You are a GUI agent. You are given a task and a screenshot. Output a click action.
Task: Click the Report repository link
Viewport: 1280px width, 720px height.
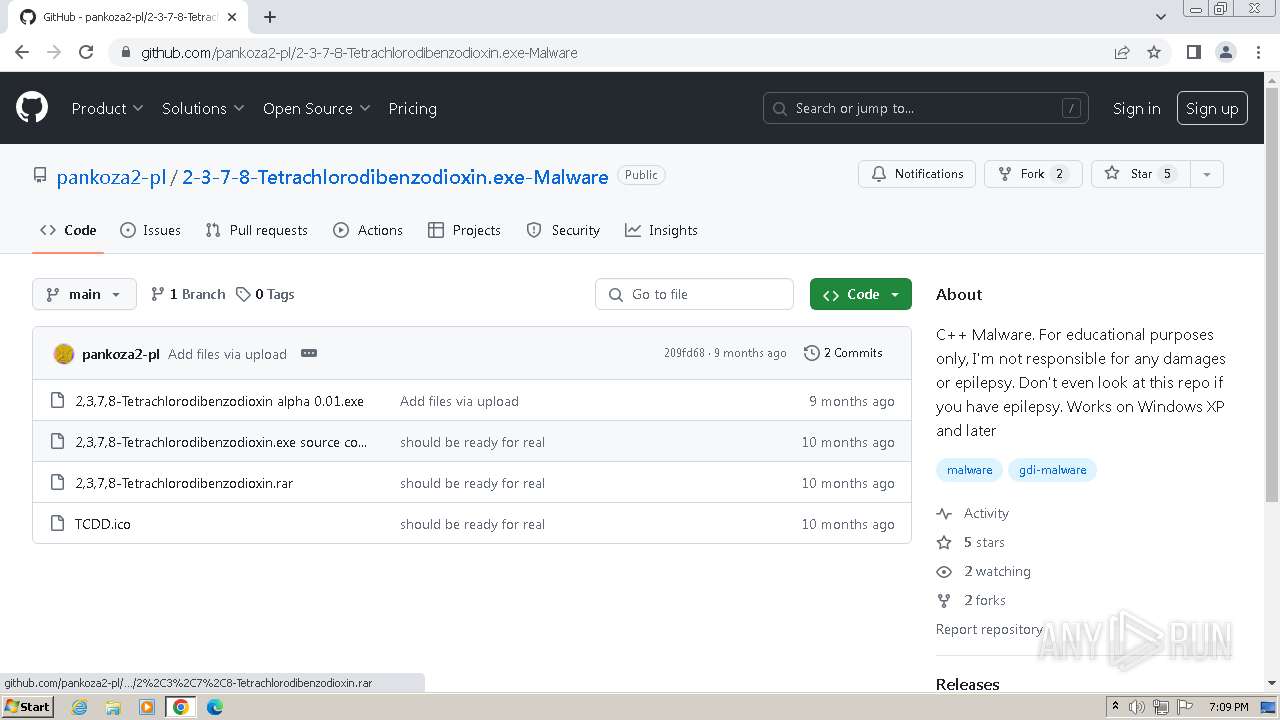click(989, 629)
